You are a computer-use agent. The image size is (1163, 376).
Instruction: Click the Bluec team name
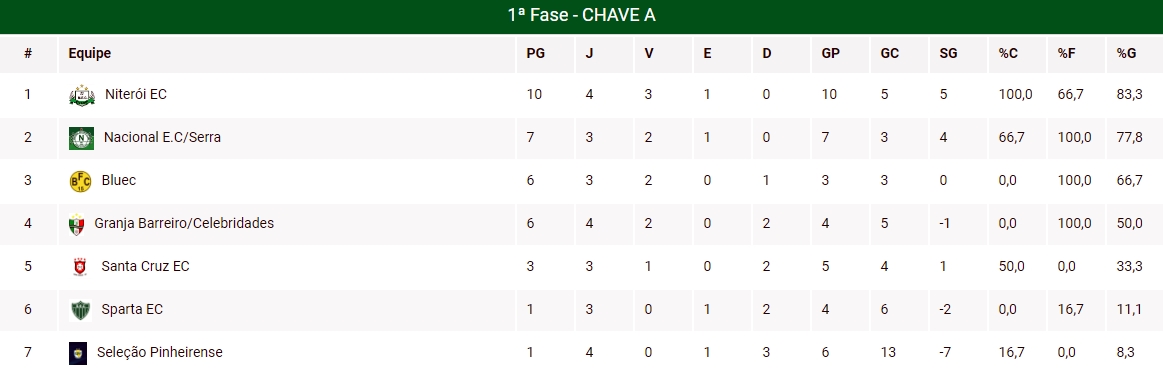tap(119, 180)
